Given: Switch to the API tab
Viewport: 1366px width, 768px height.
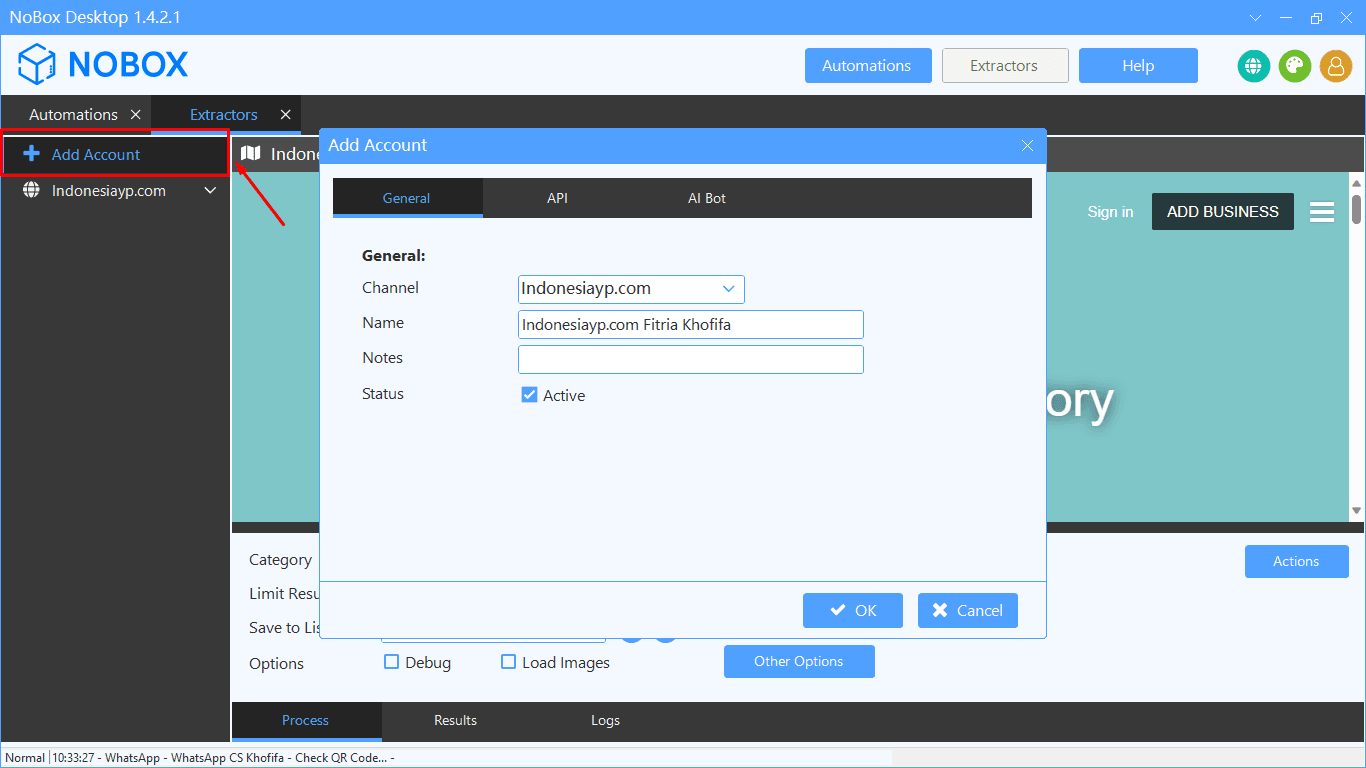Looking at the screenshot, I should [557, 197].
